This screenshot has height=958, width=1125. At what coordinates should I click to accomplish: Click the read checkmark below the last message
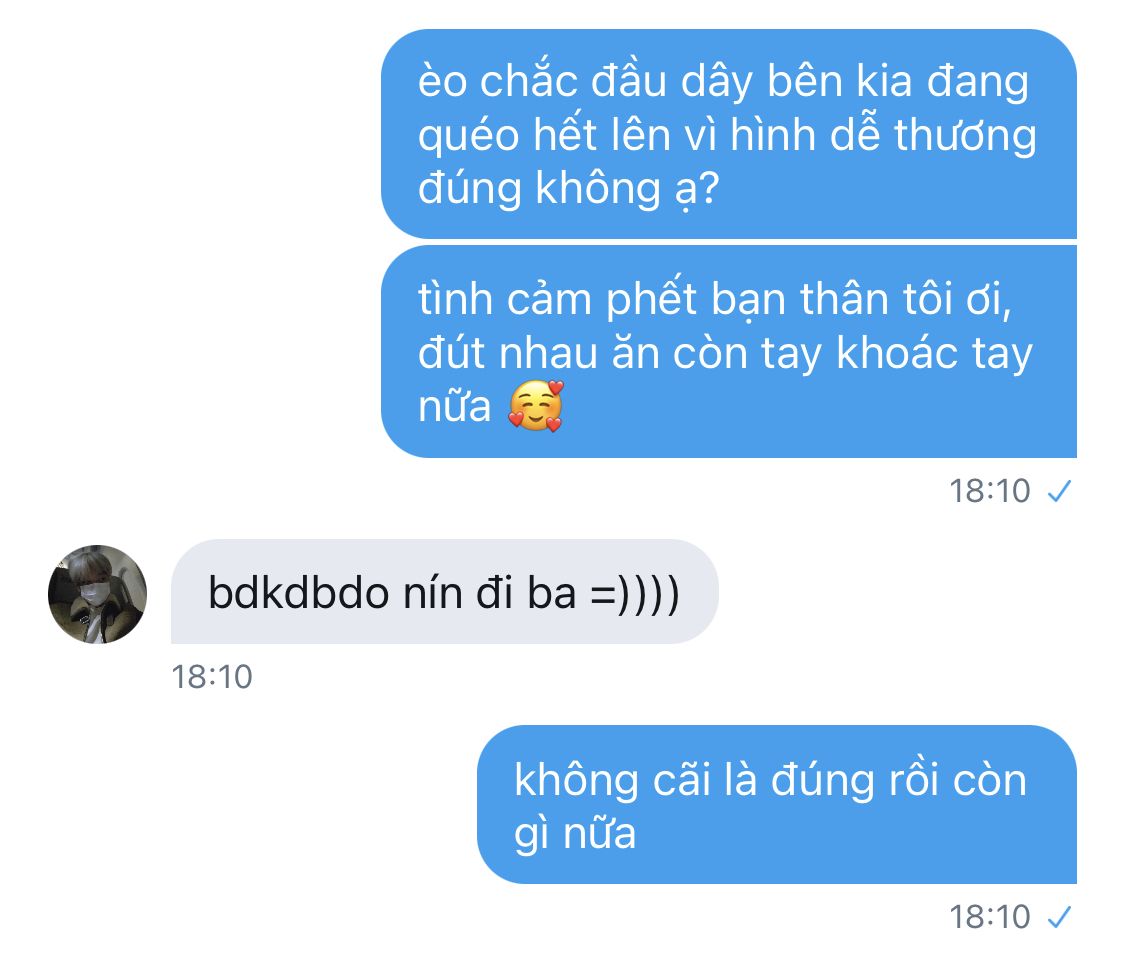[x=1059, y=917]
